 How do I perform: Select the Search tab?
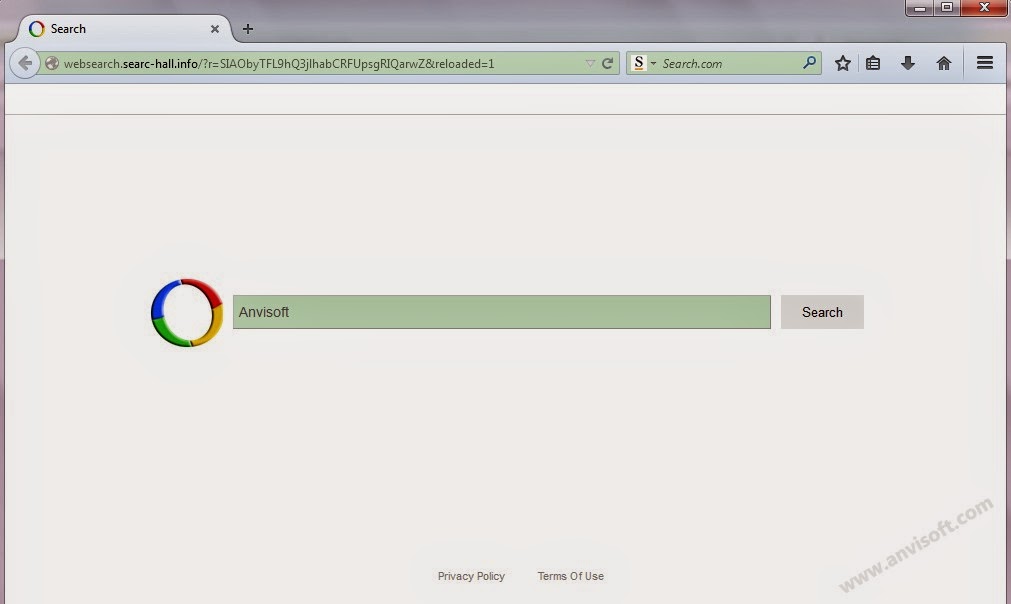point(124,29)
